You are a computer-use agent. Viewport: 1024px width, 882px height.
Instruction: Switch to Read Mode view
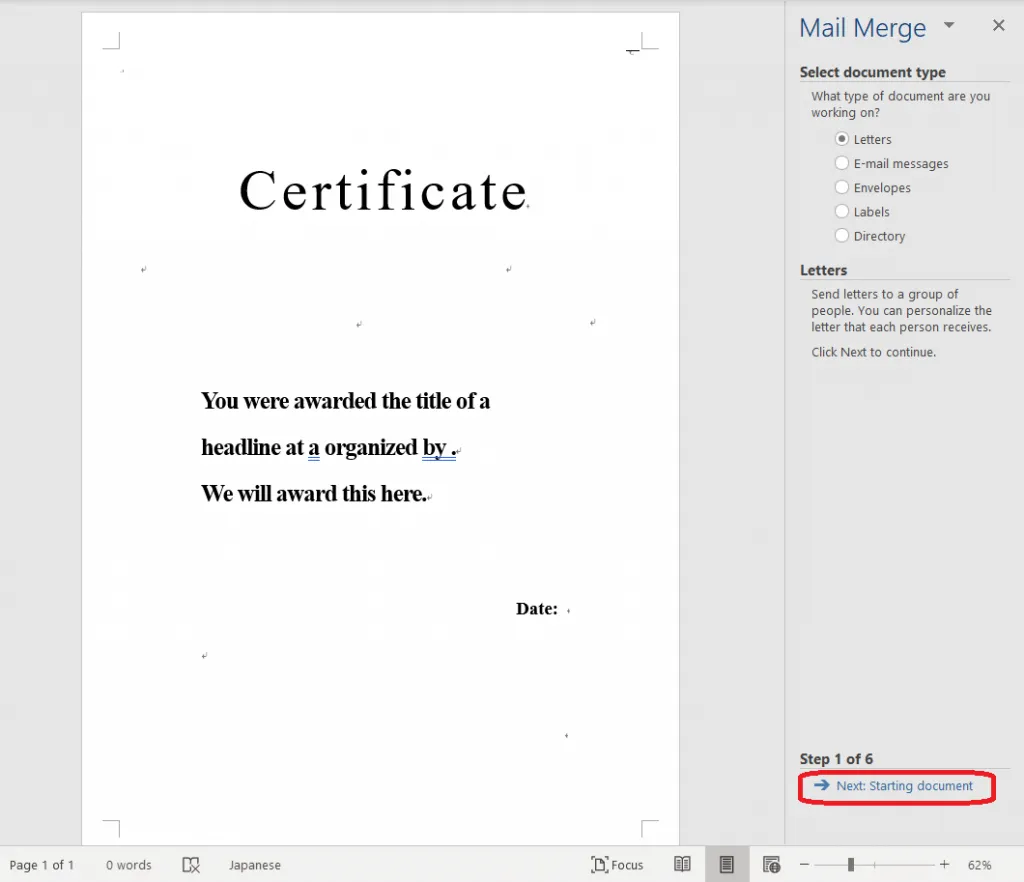tap(682, 865)
